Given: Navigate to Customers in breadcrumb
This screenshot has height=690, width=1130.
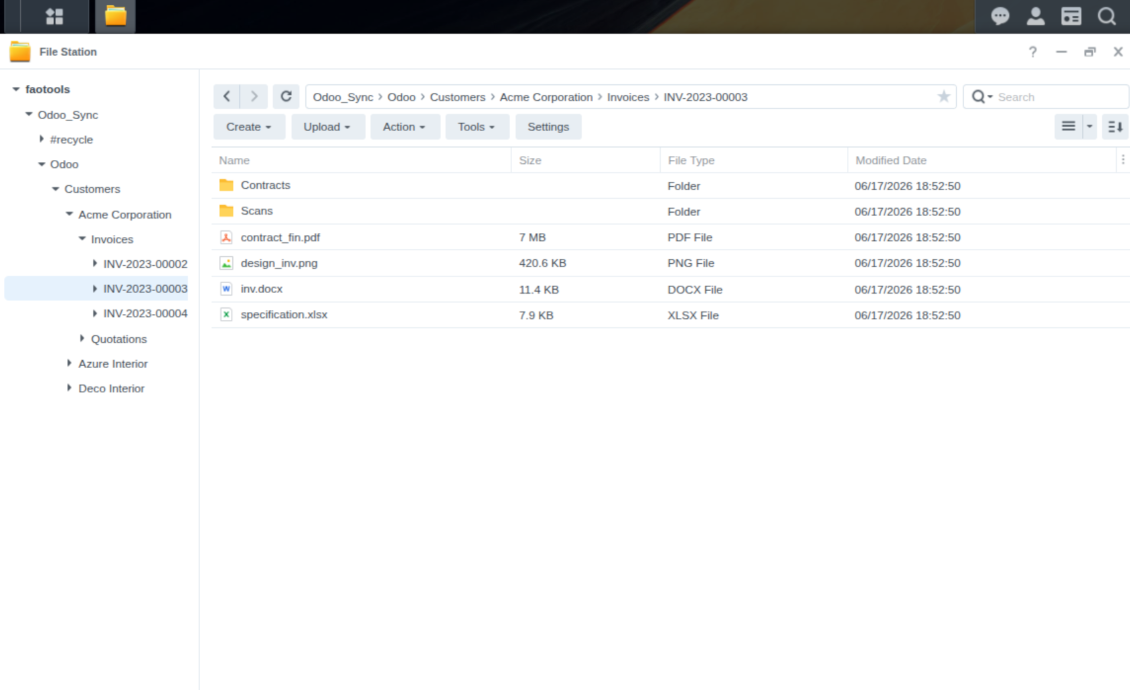Looking at the screenshot, I should point(458,97).
